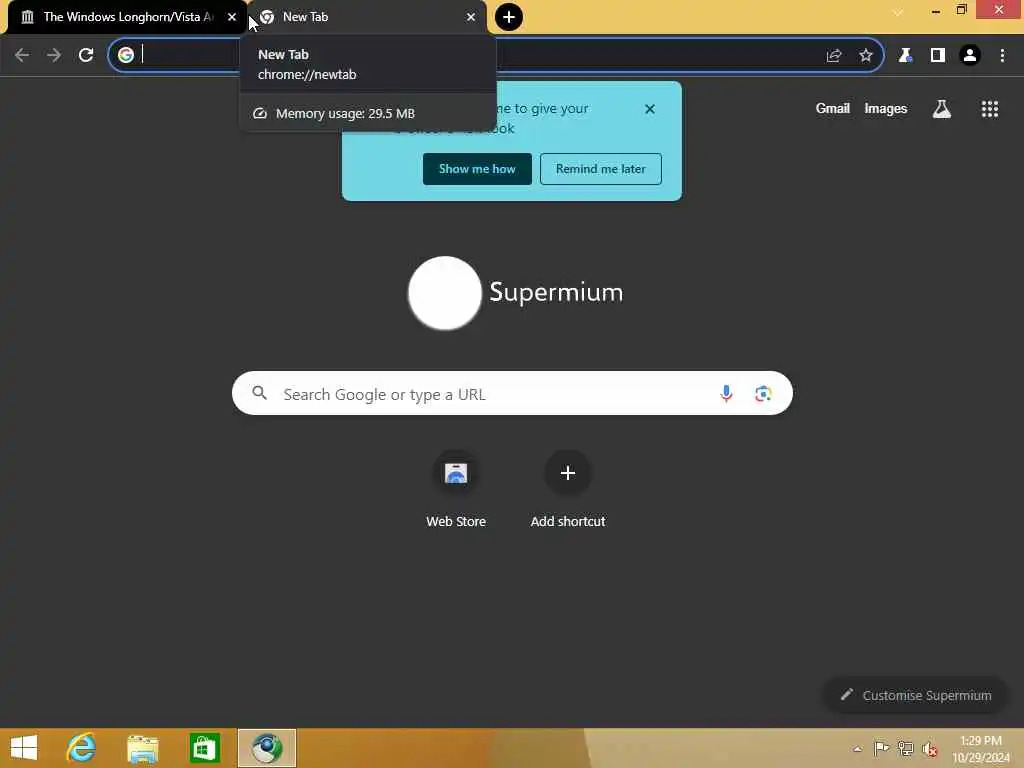Reload the current page
The image size is (1024, 768).
(86, 56)
